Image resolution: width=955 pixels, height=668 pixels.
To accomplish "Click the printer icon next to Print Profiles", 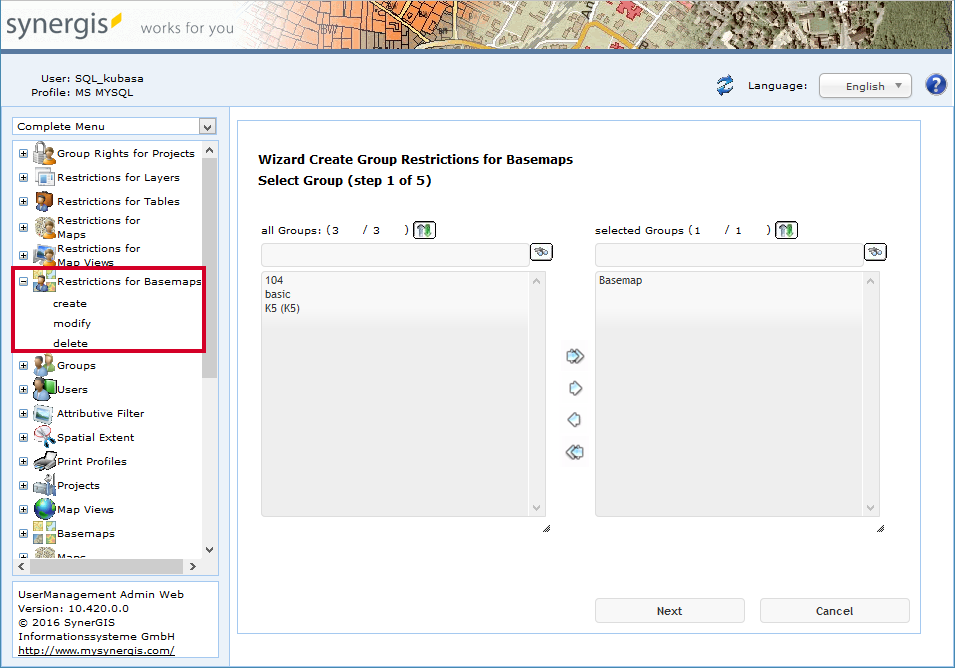I will [42, 460].
